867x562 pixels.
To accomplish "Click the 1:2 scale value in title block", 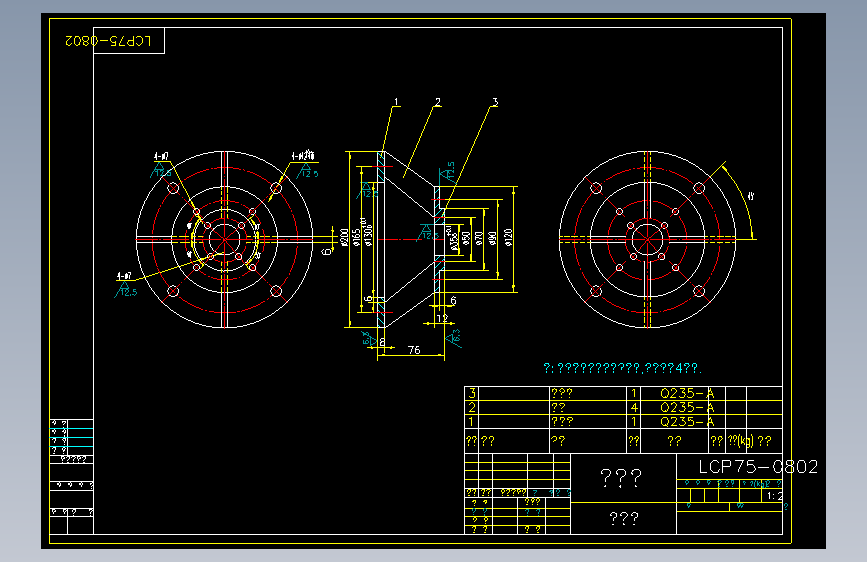I will [774, 496].
